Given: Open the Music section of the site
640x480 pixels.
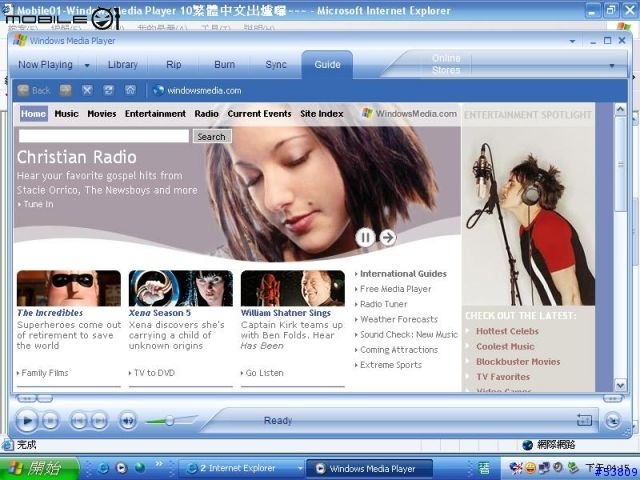Looking at the screenshot, I should 66,114.
